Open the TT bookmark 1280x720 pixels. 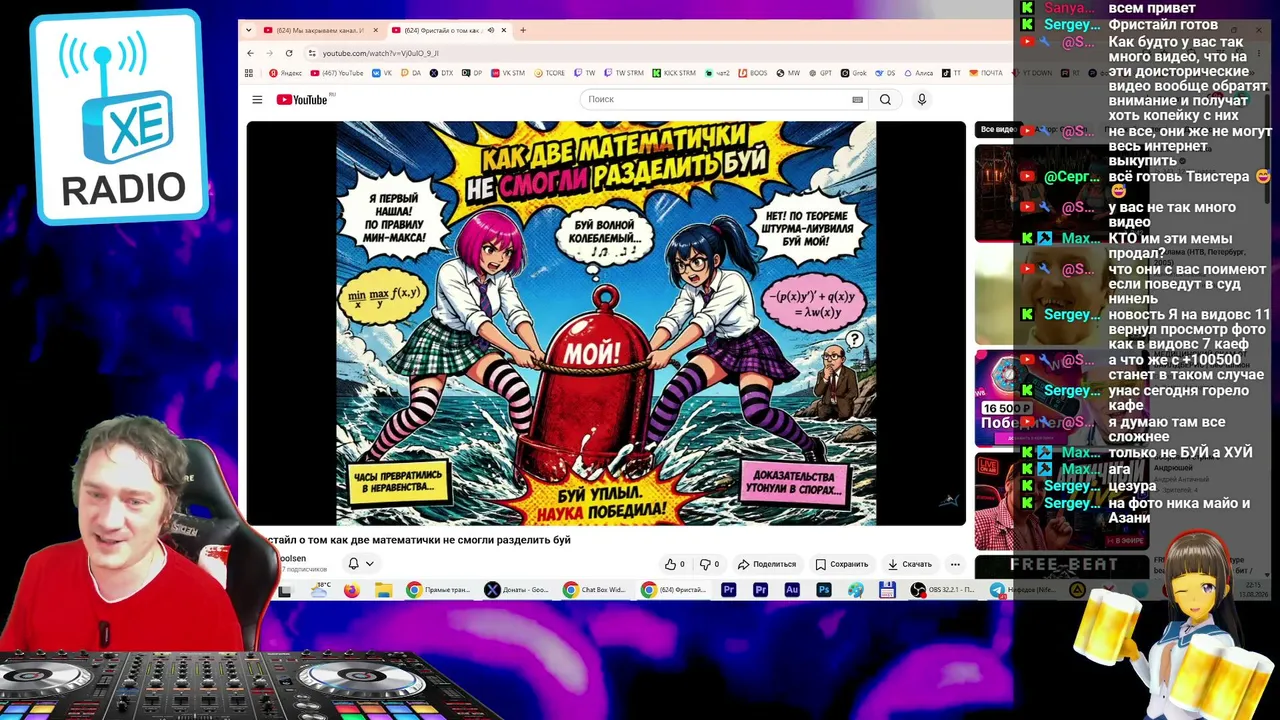click(x=951, y=73)
